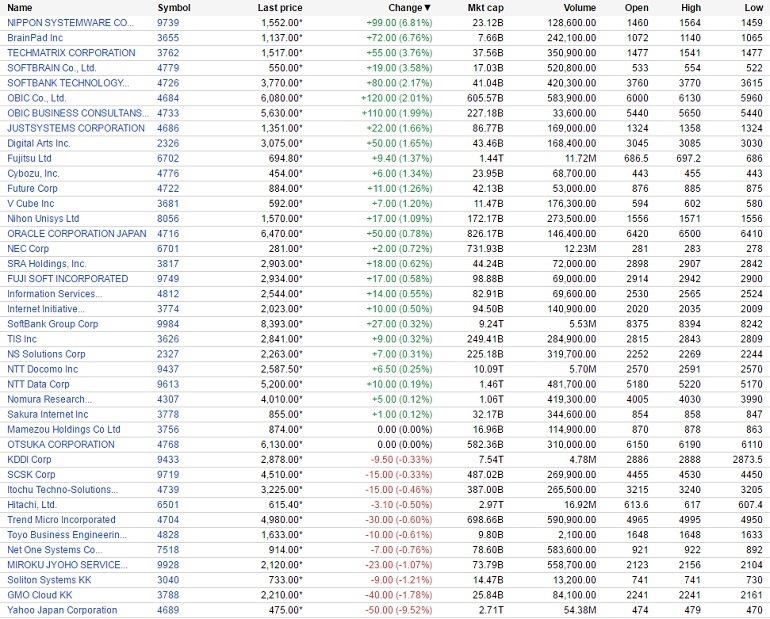Open OBIC BUSINESS CONSULTANS... link
Viewport: 770px width, 619px height.
point(78,113)
